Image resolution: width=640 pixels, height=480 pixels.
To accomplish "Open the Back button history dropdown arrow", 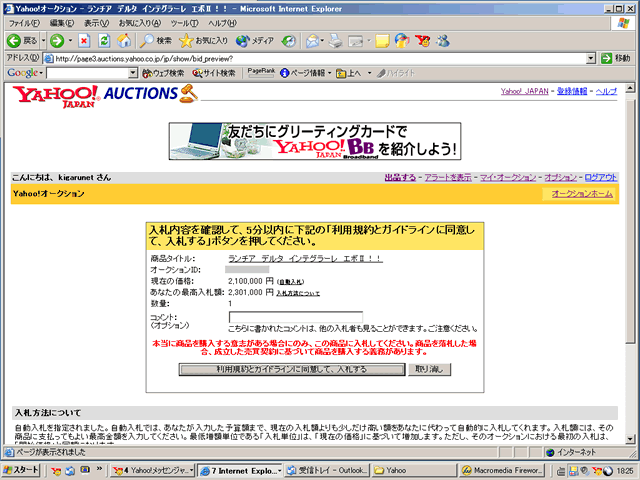I will pyautogui.click(x=43, y=41).
